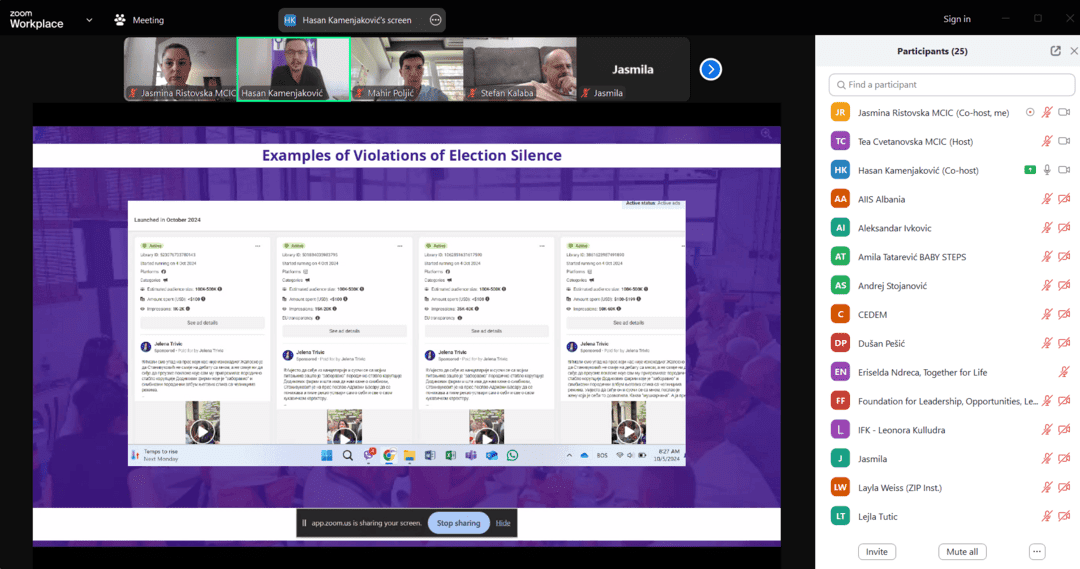Viewport: 1080px width, 569px height.
Task: Pop out the Participants panel
Action: (x=1055, y=51)
